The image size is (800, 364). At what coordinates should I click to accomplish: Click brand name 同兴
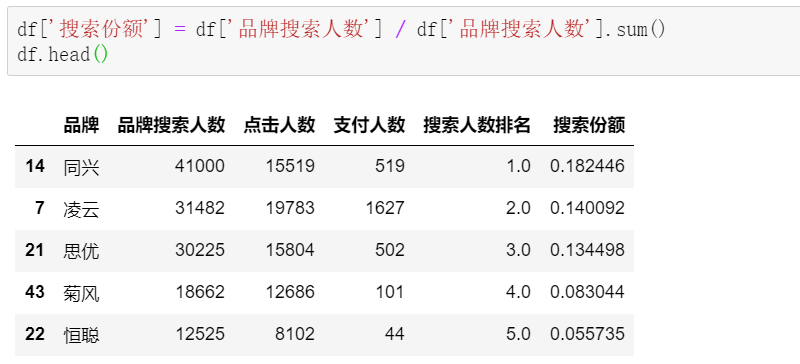click(x=81, y=167)
